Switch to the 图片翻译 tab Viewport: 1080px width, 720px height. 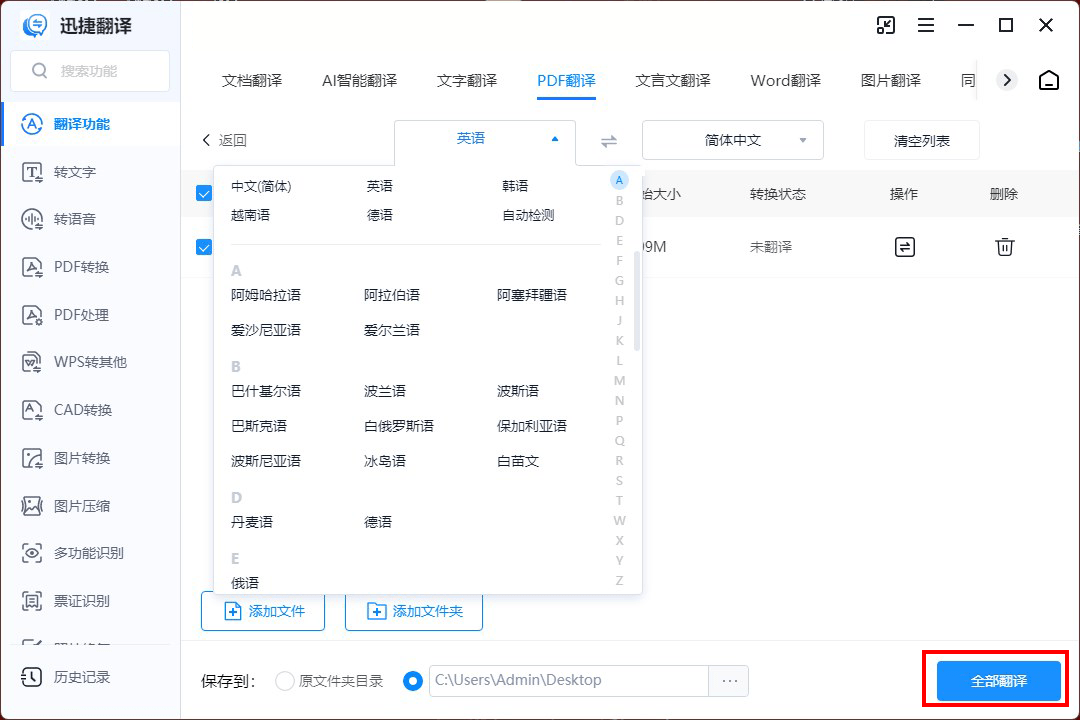click(x=891, y=81)
